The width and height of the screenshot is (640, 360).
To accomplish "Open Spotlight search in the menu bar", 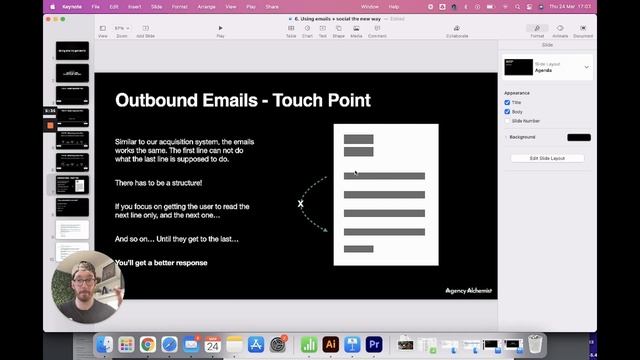I will pyautogui.click(x=517, y=7).
